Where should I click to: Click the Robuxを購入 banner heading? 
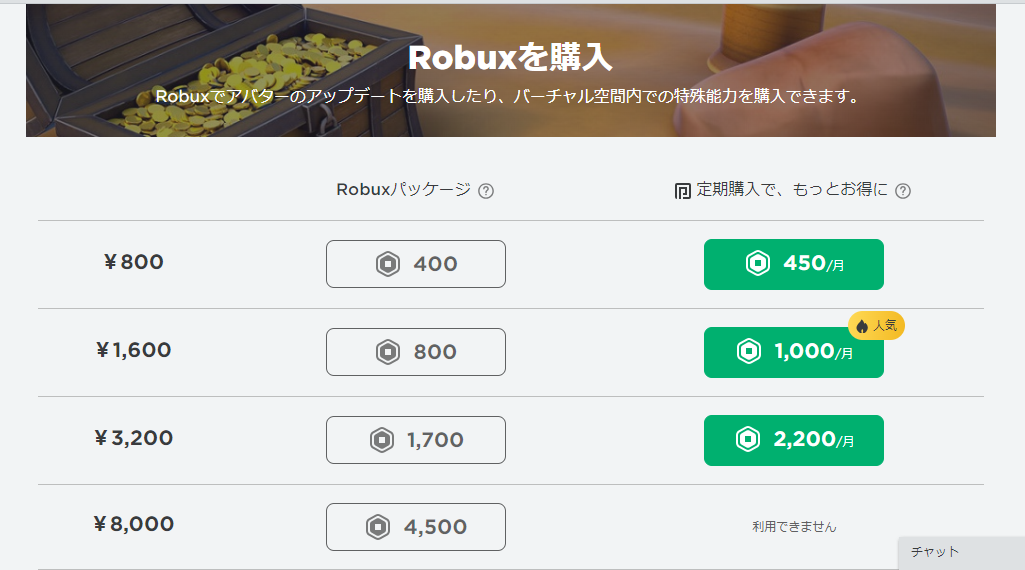pyautogui.click(x=510, y=57)
